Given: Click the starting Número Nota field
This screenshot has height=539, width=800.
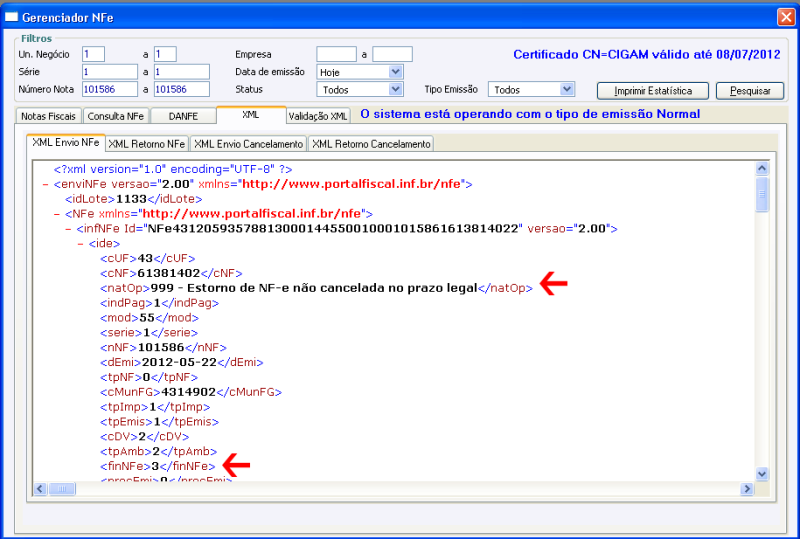Looking at the screenshot, I should click(x=110, y=89).
